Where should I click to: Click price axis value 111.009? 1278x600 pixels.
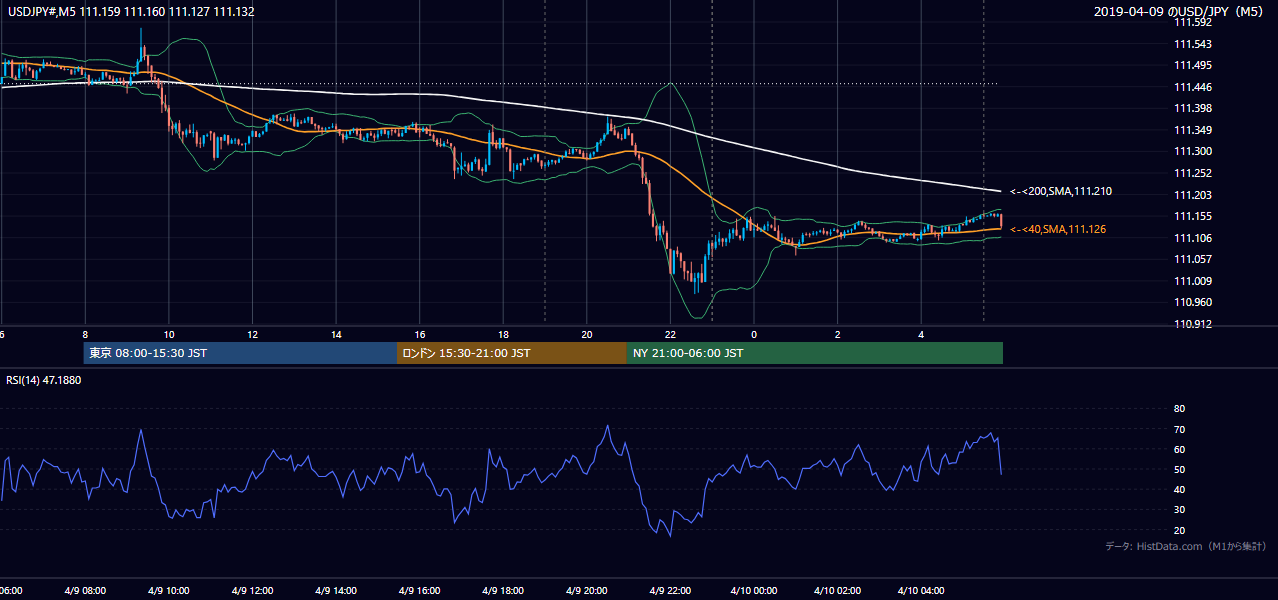coord(1192,281)
